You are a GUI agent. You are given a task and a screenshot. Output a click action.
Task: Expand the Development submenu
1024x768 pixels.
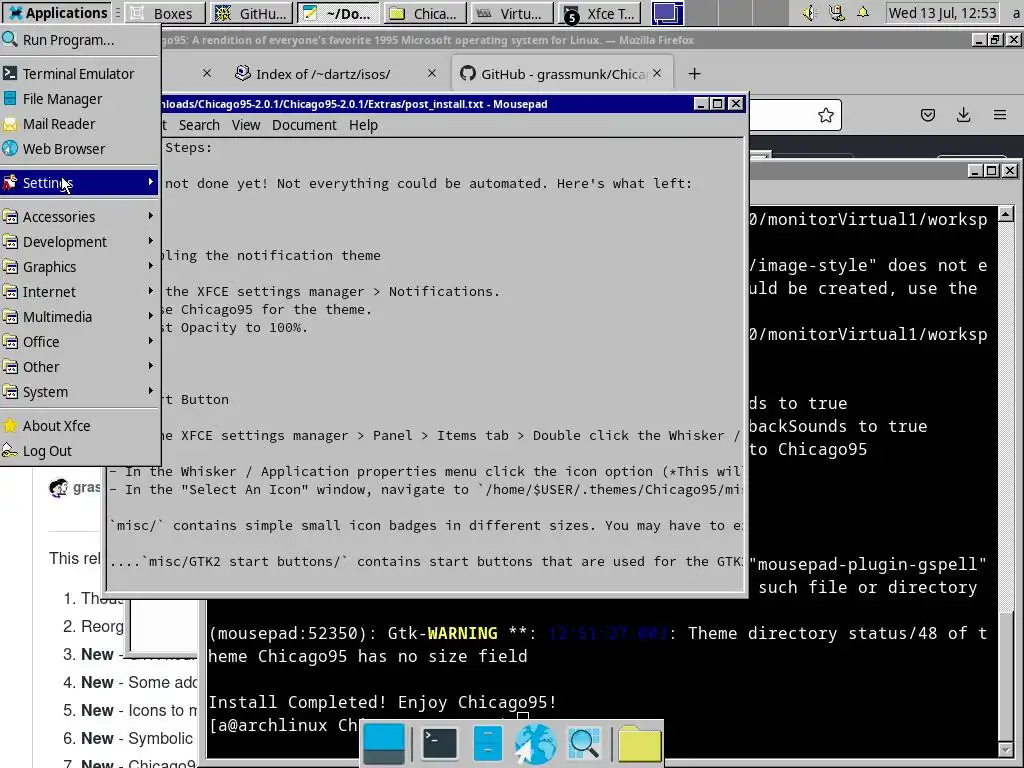80,242
